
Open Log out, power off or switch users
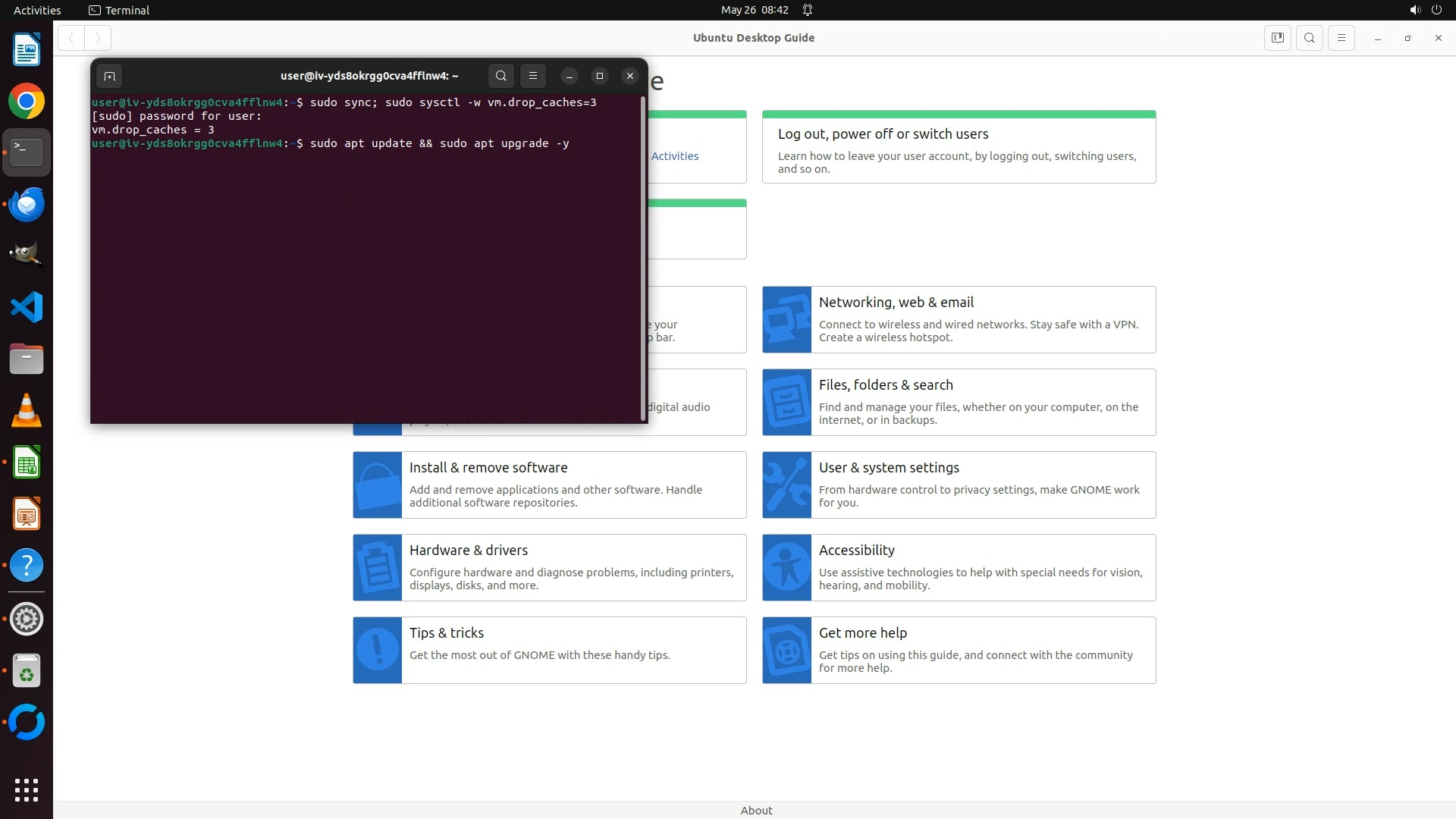[883, 134]
